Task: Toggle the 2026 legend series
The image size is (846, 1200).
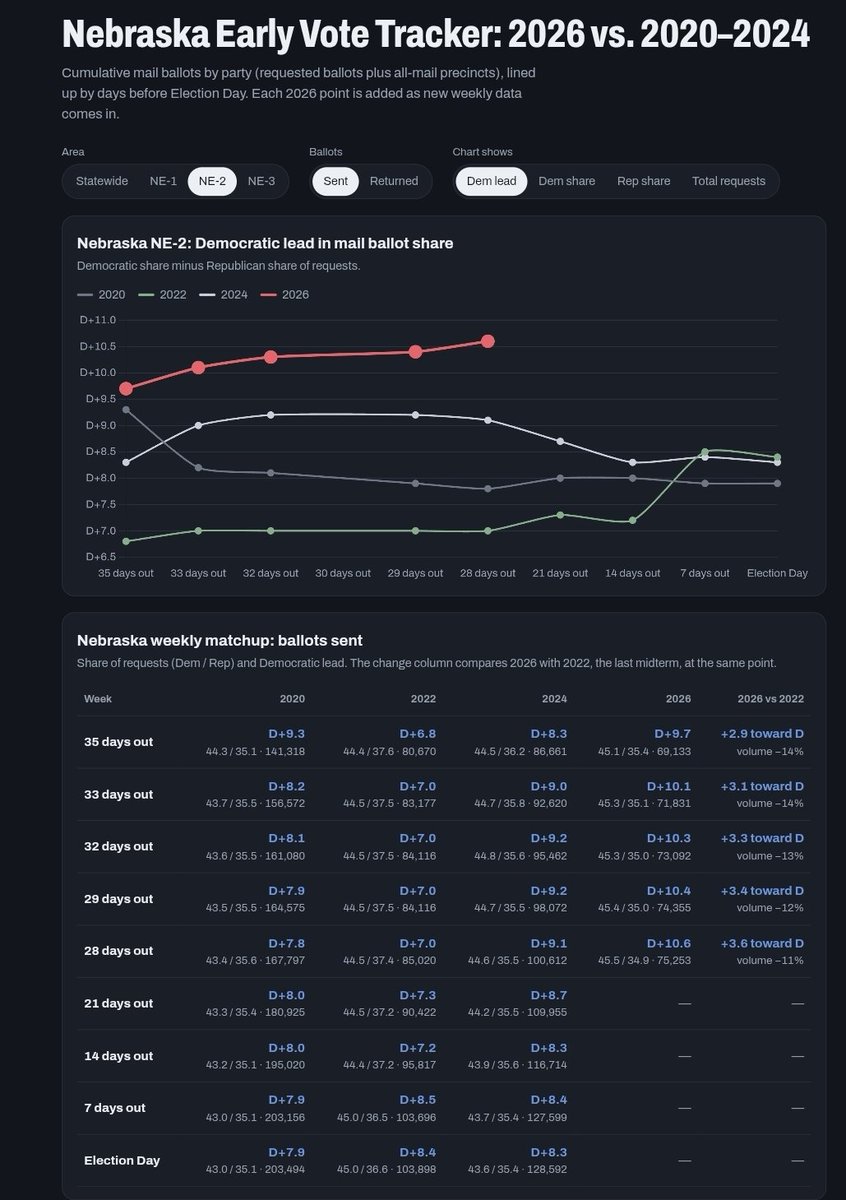Action: 284,295
